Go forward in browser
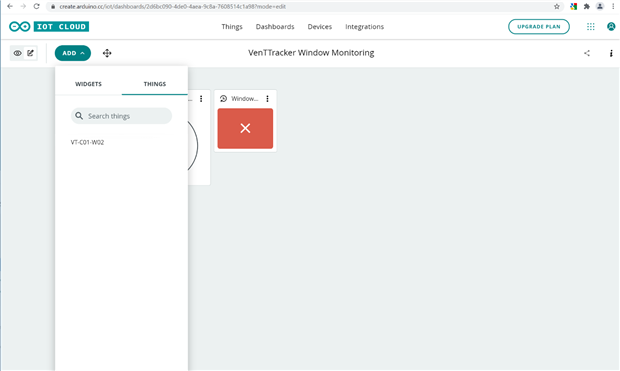620x371 pixels. 23,6
